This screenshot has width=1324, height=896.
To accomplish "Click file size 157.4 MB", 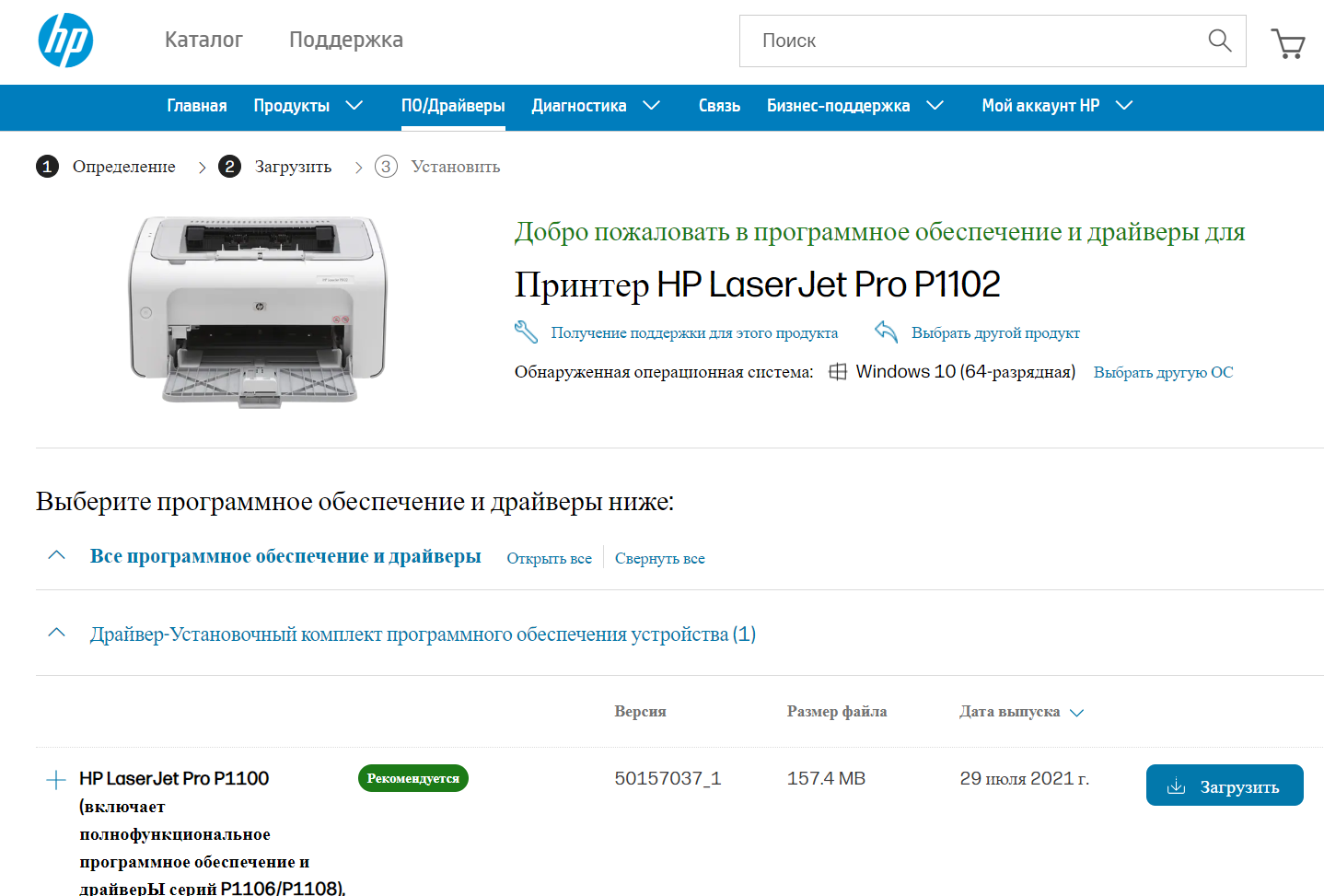I will pyautogui.click(x=826, y=779).
